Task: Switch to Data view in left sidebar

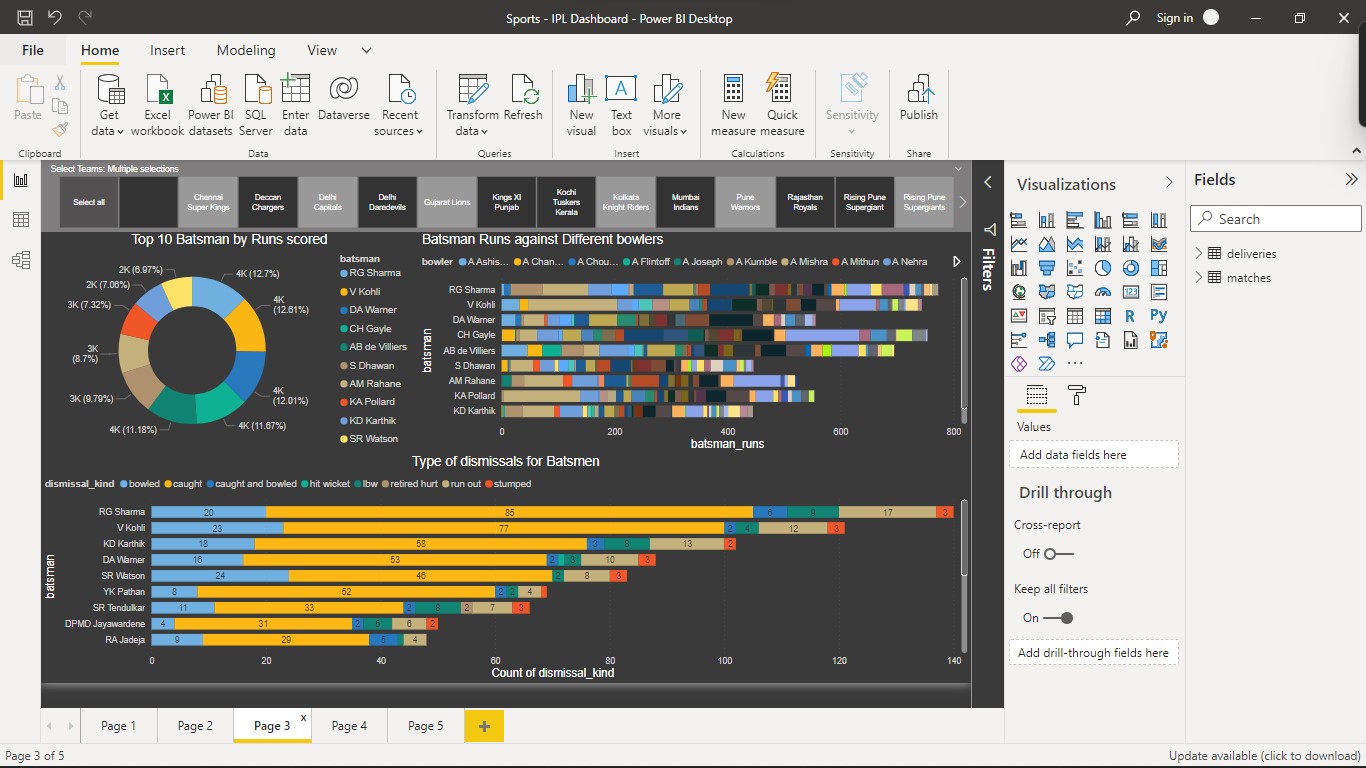Action: [x=21, y=220]
